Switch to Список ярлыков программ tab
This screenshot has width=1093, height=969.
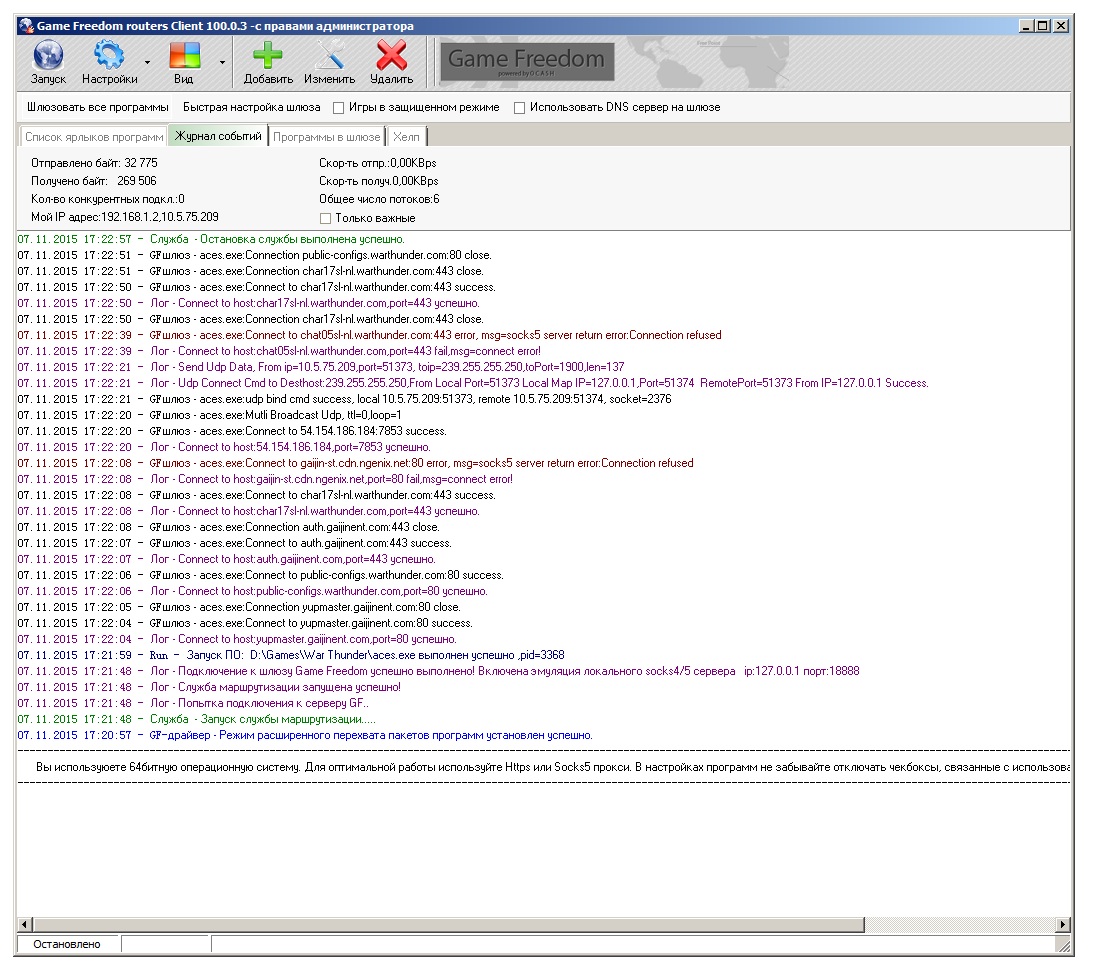pyautogui.click(x=94, y=137)
